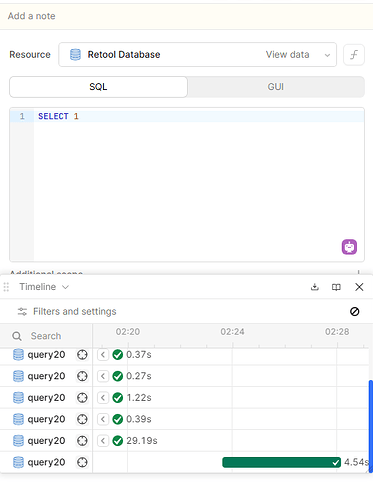Locate query20 run with 0.27s duration
The image size is (373, 500).
[x=82, y=376]
